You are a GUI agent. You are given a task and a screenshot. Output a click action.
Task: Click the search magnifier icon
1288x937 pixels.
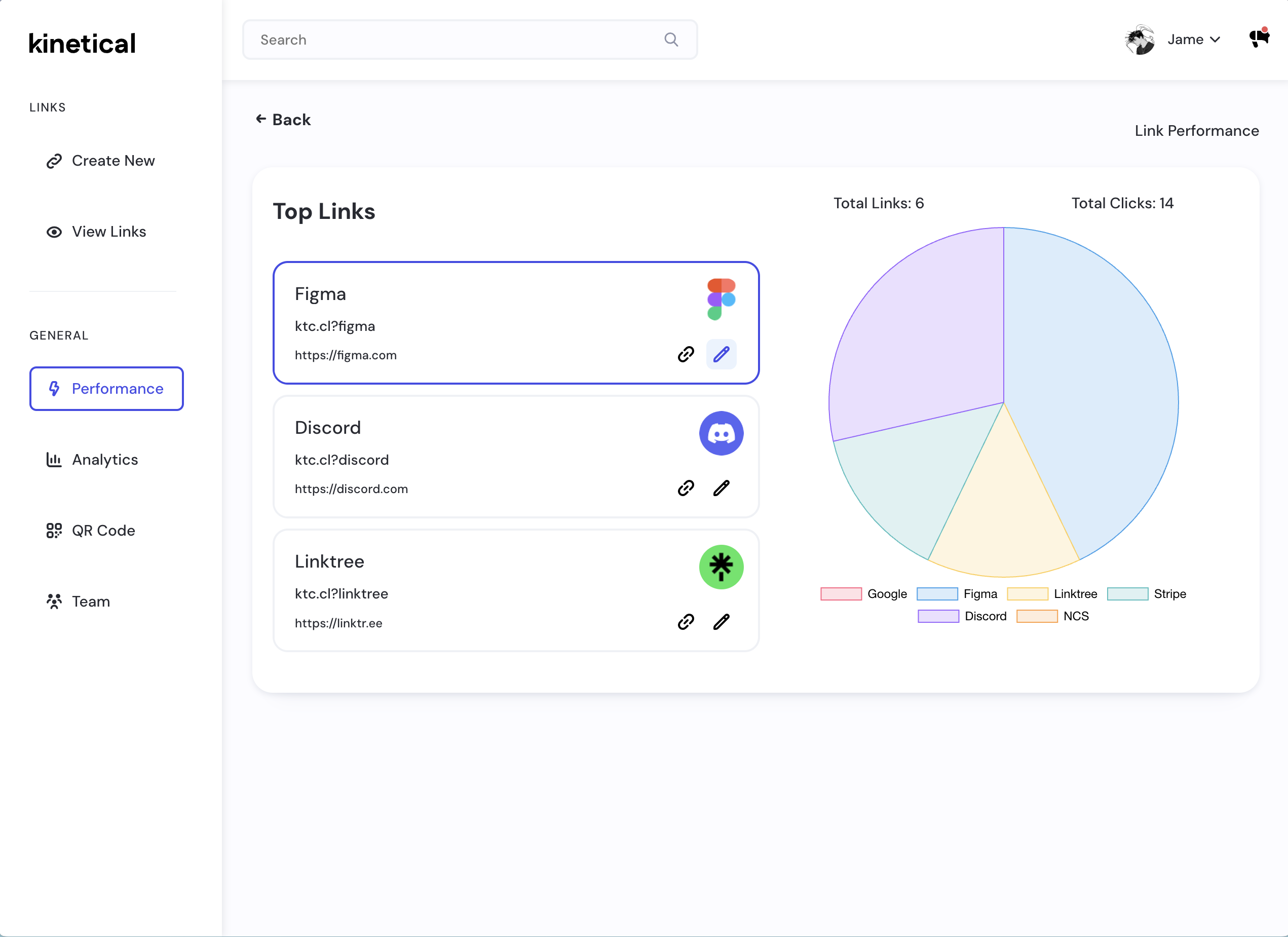(671, 39)
